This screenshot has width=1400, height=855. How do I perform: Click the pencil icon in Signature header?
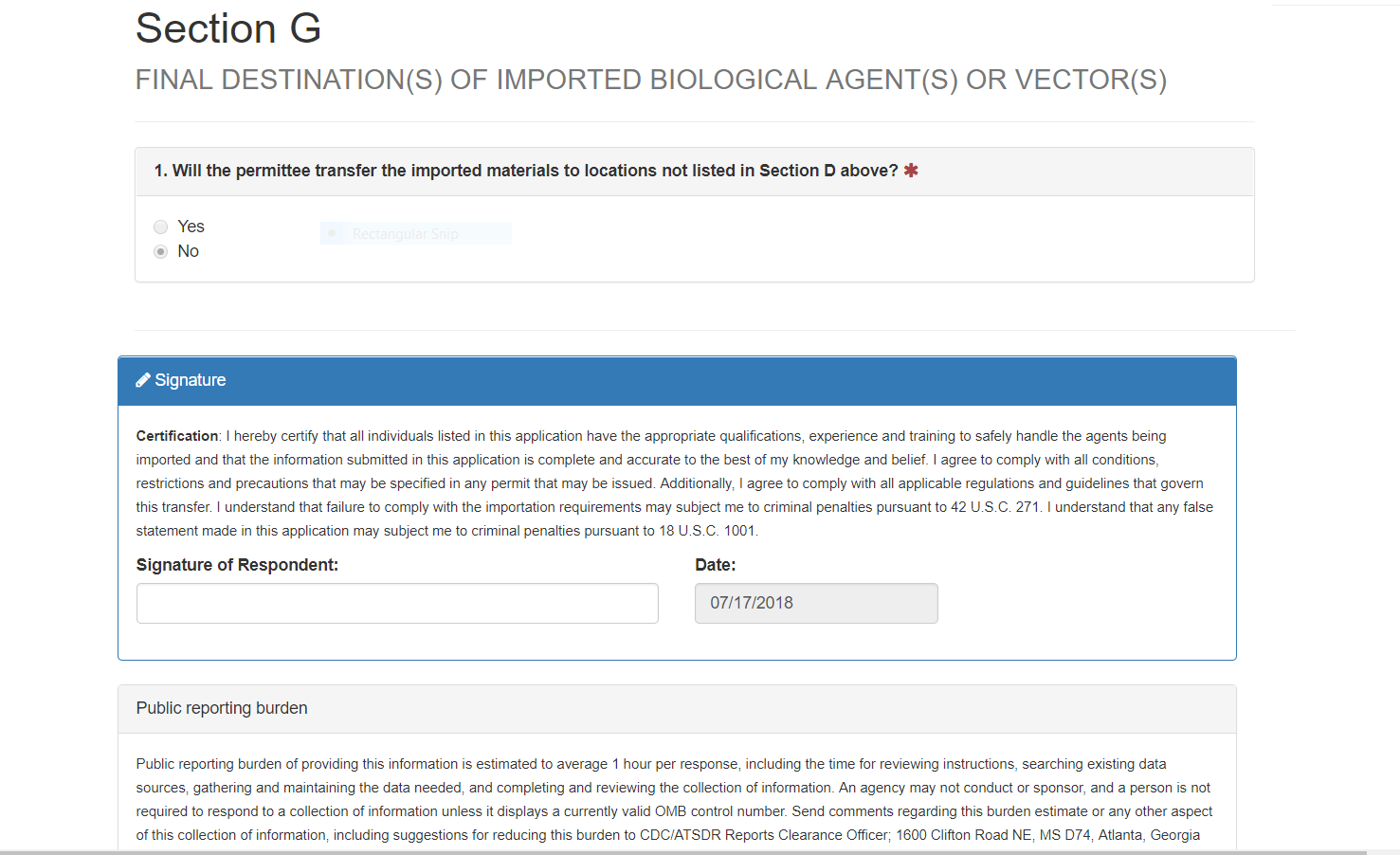[x=143, y=380]
